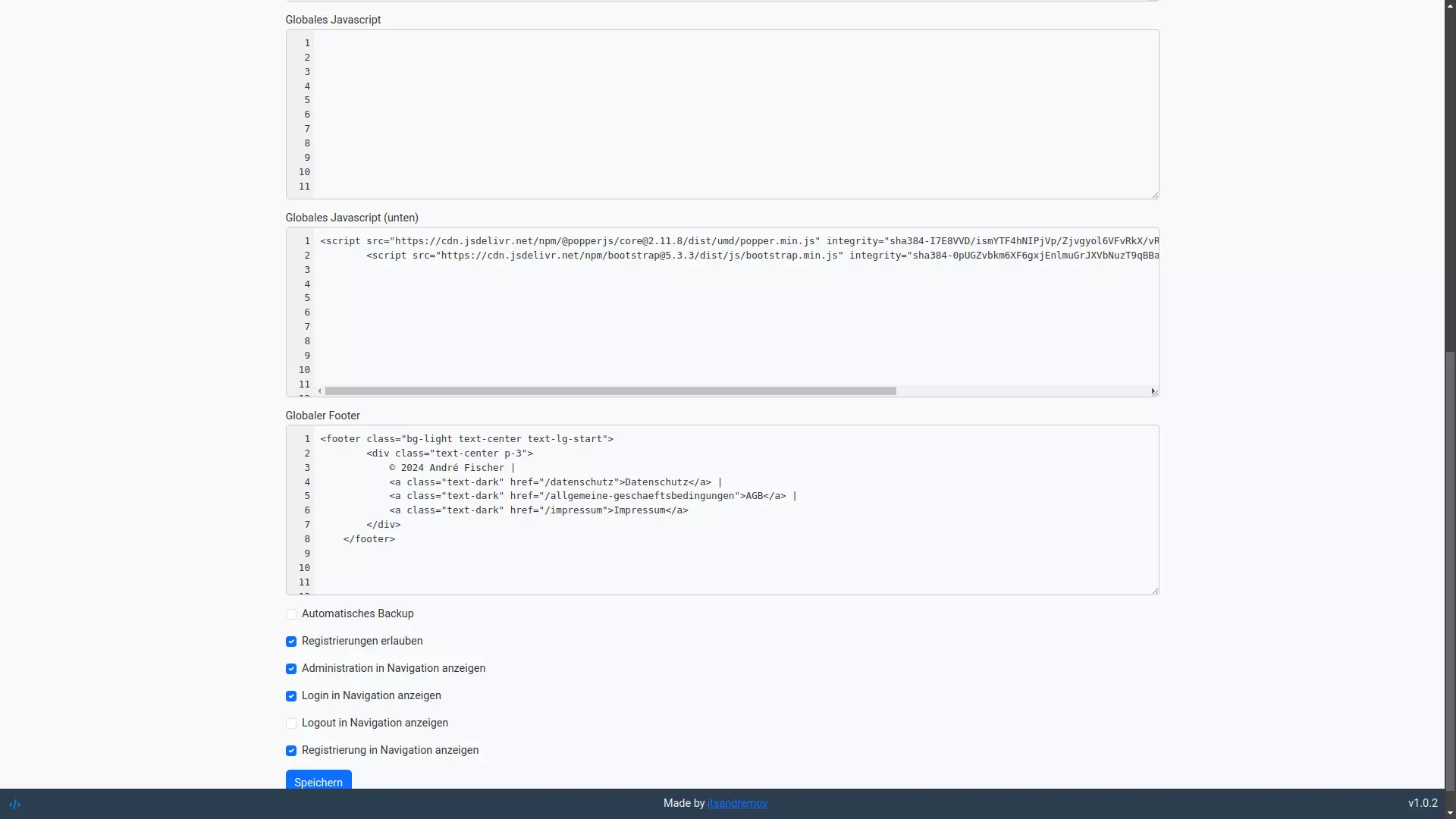
Task: Click the Datenschutz anchor code line
Action: coord(556,482)
